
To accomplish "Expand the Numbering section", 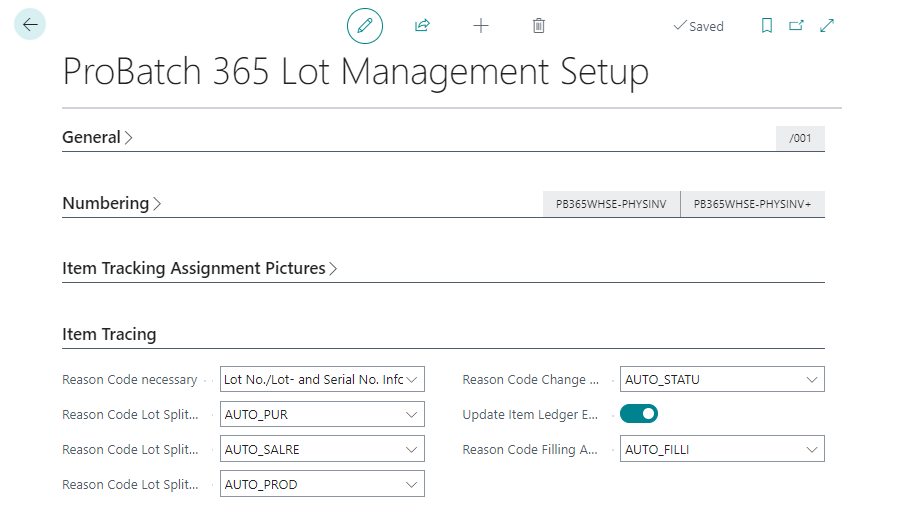I will [112, 203].
